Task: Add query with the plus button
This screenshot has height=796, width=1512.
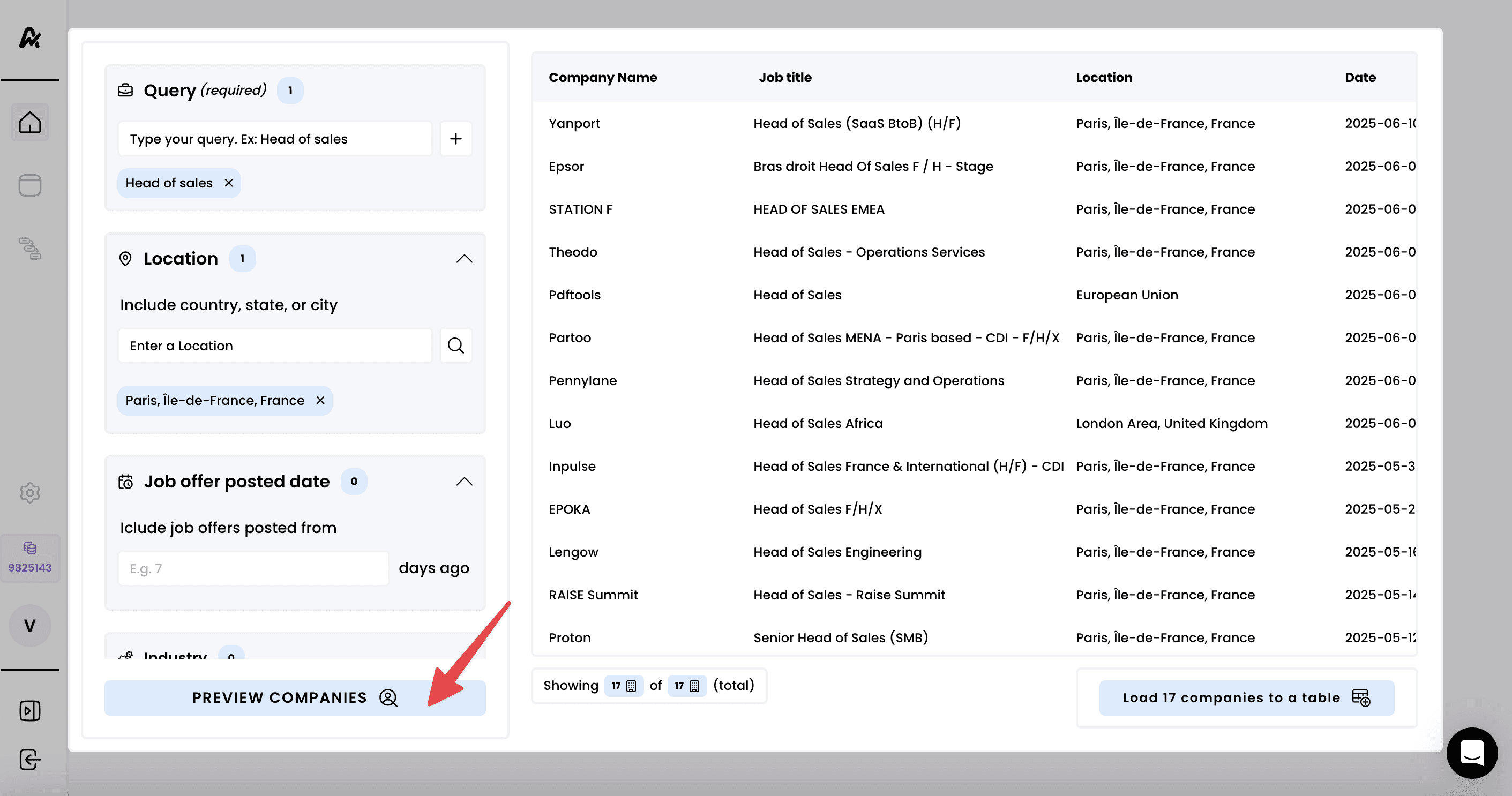Action: pyautogui.click(x=455, y=139)
